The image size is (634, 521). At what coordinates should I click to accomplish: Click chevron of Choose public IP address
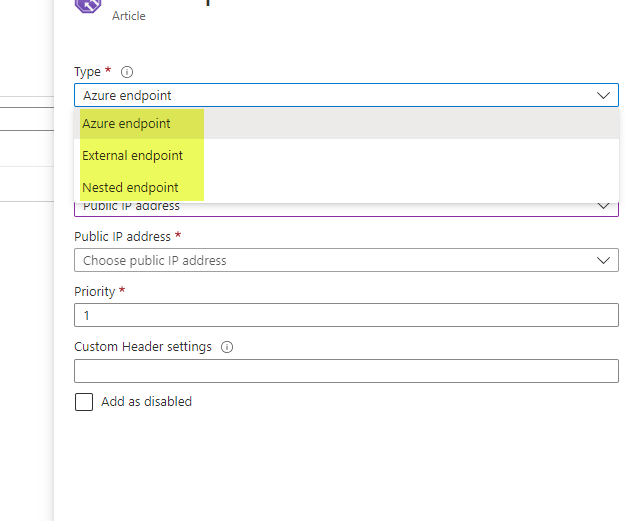[x=603, y=260]
